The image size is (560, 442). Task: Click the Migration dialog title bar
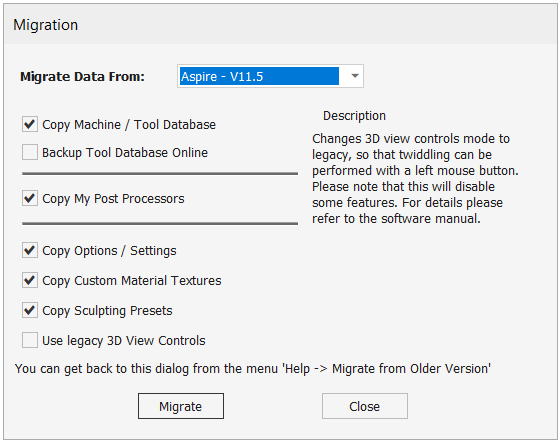click(280, 25)
